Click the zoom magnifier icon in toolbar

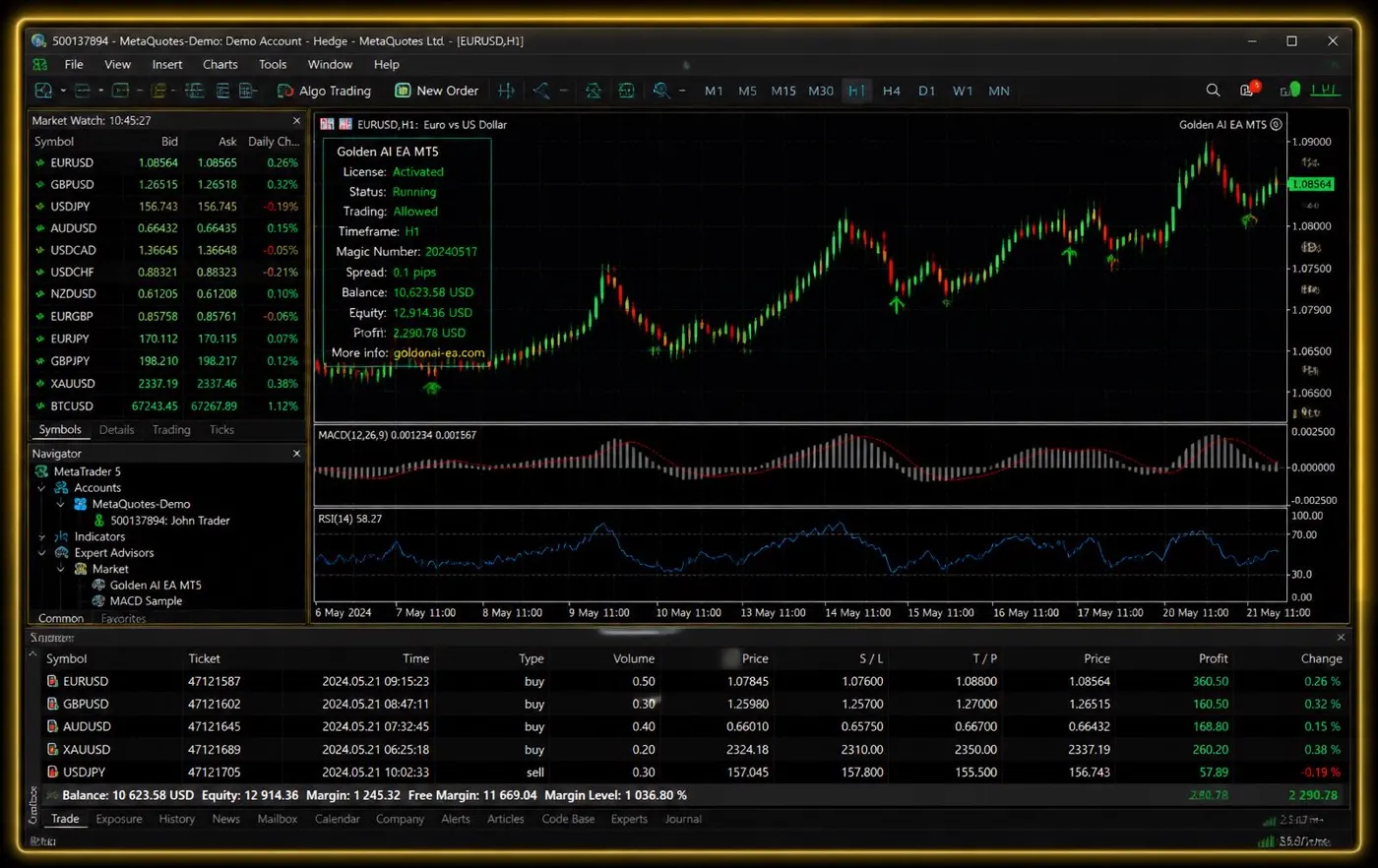(661, 91)
